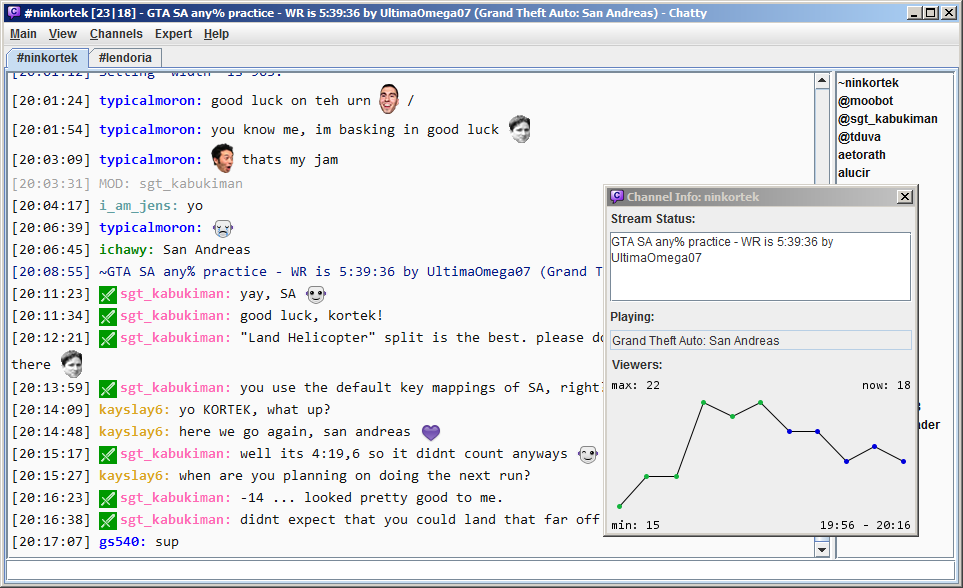963x588 pixels.
Task: Click the peak data point on the viewers graph
Action: coord(704,401)
